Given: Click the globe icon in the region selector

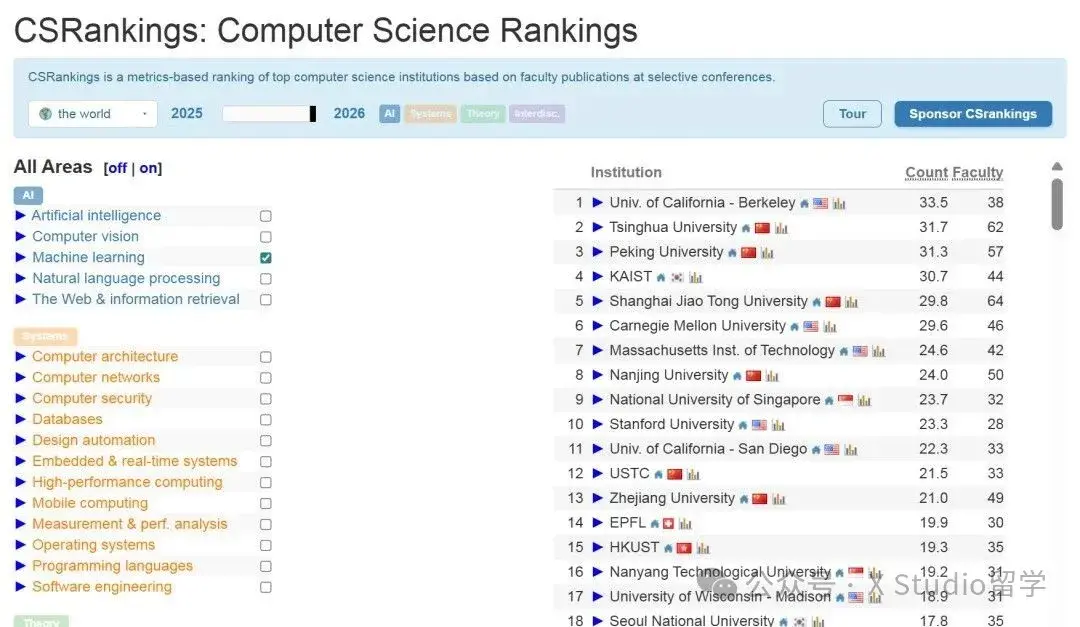Looking at the screenshot, I should (x=45, y=114).
